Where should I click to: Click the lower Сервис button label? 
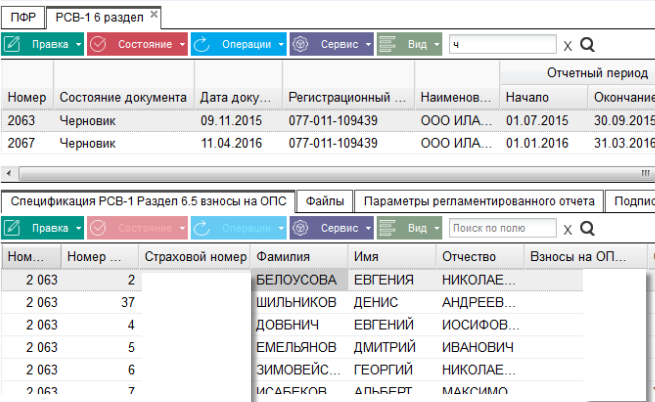pos(339,228)
